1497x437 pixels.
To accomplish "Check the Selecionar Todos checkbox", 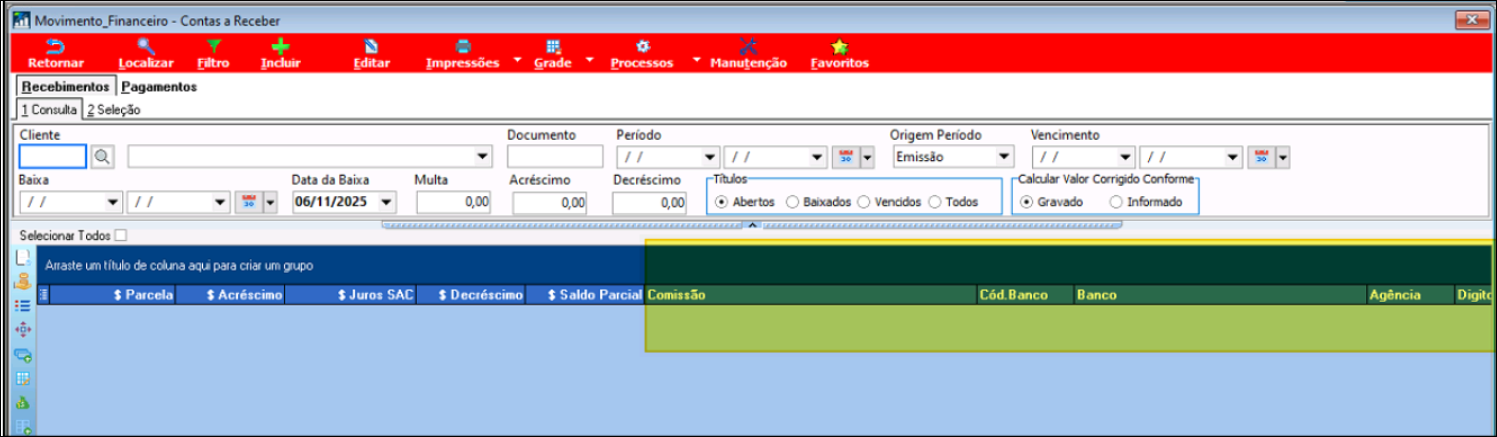I will (121, 236).
